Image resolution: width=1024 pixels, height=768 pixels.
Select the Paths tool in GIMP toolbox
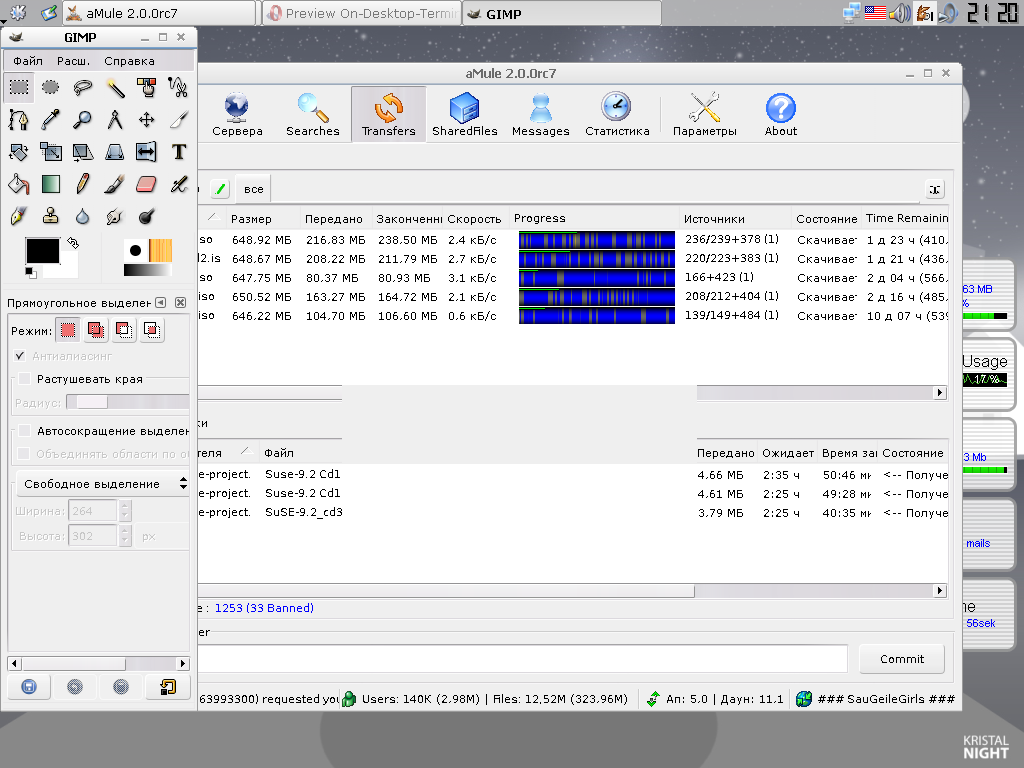tap(18, 120)
